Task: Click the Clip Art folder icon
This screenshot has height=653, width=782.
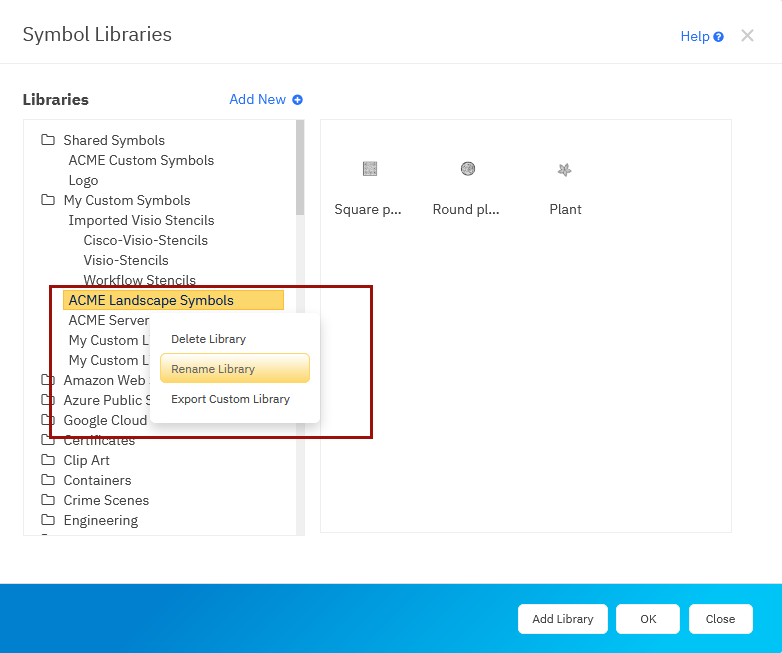Action: coord(48,460)
